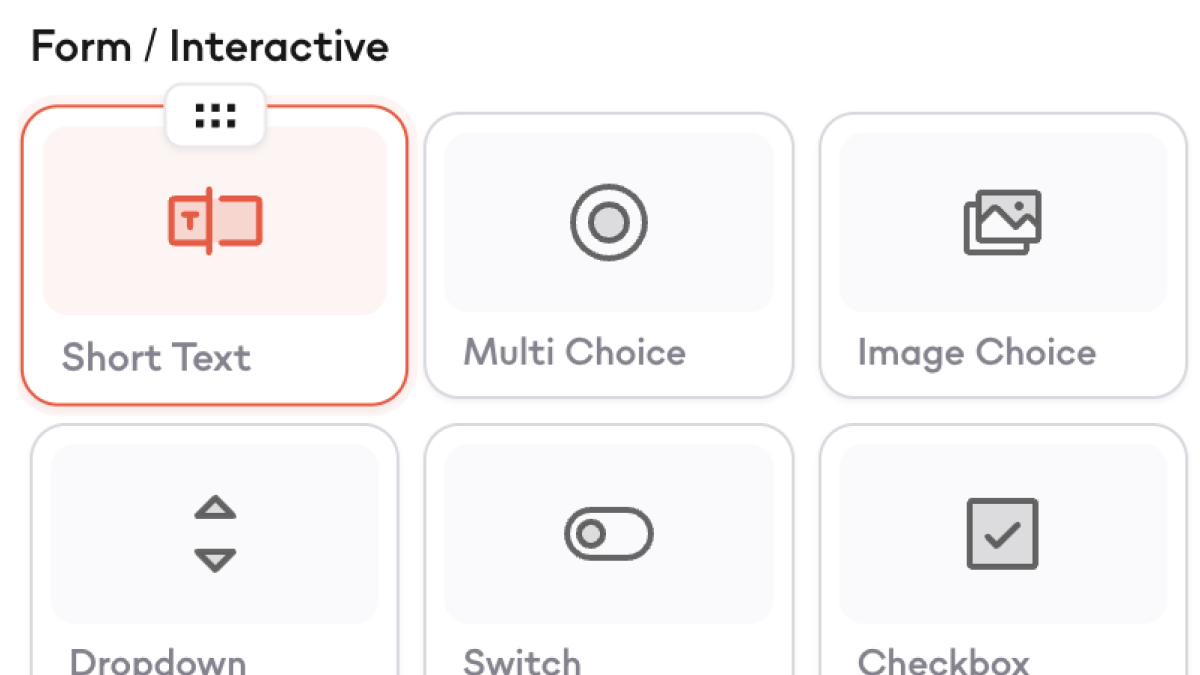Image resolution: width=1200 pixels, height=675 pixels.
Task: Click the small T inside Short Text icon
Action: click(189, 221)
